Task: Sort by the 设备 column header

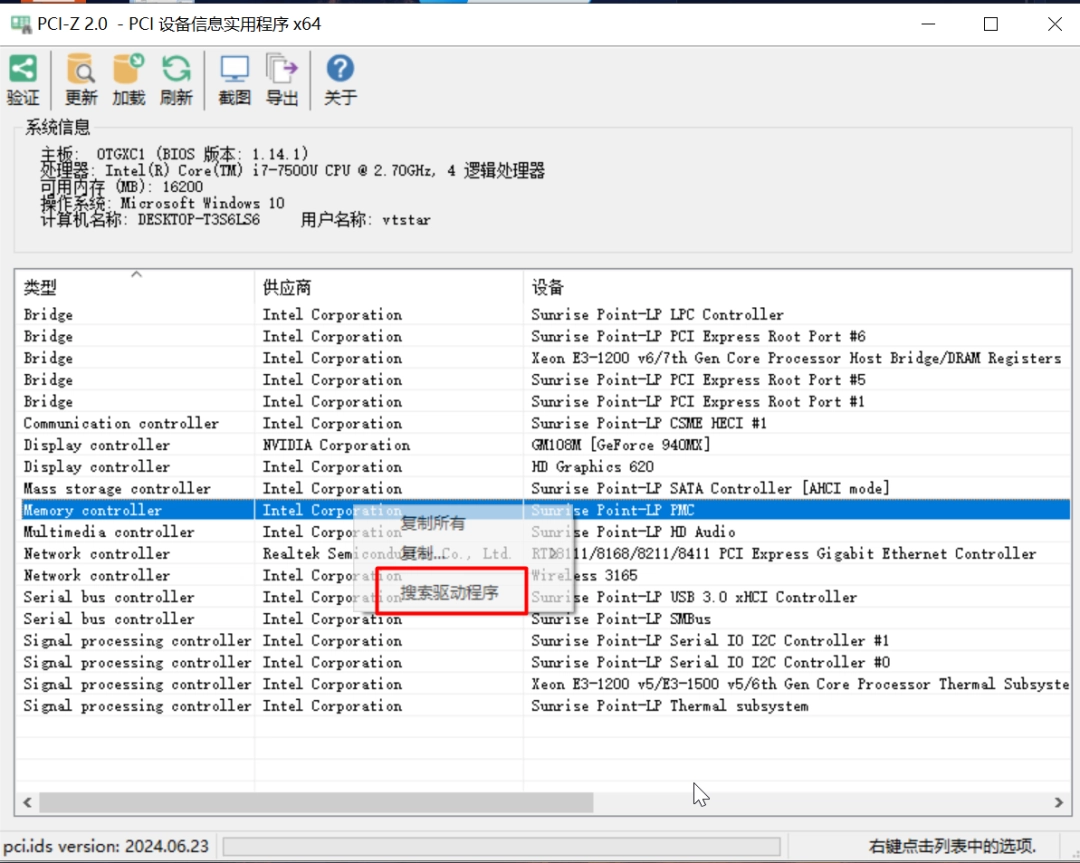Action: point(797,287)
